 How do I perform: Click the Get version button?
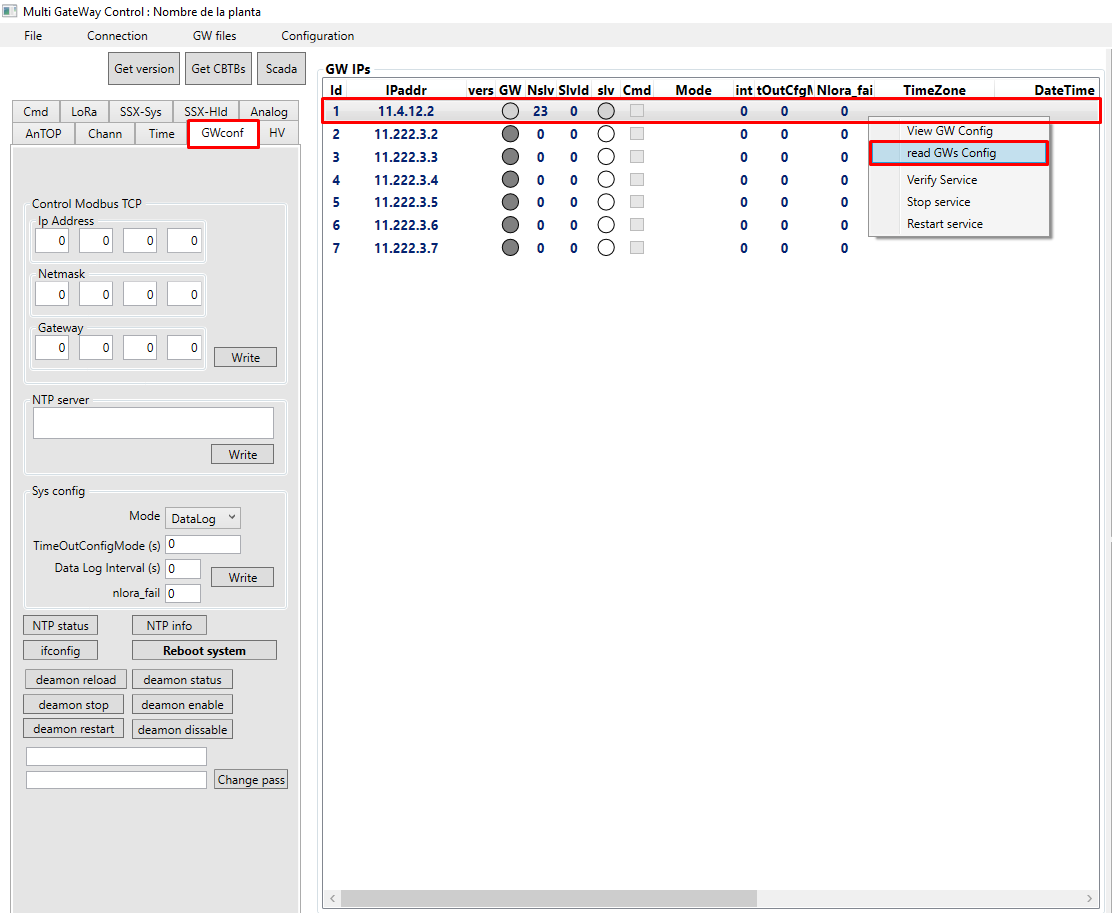coord(143,68)
